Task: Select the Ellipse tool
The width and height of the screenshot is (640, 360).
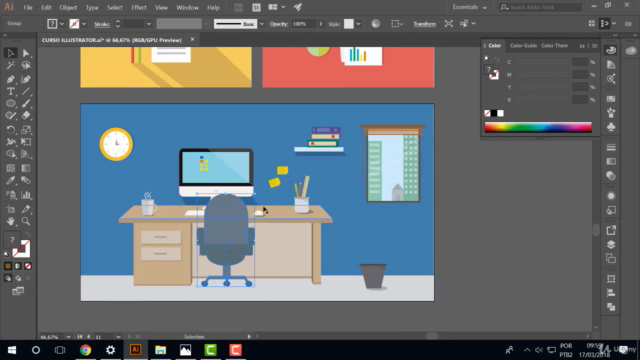Action: pos(11,104)
